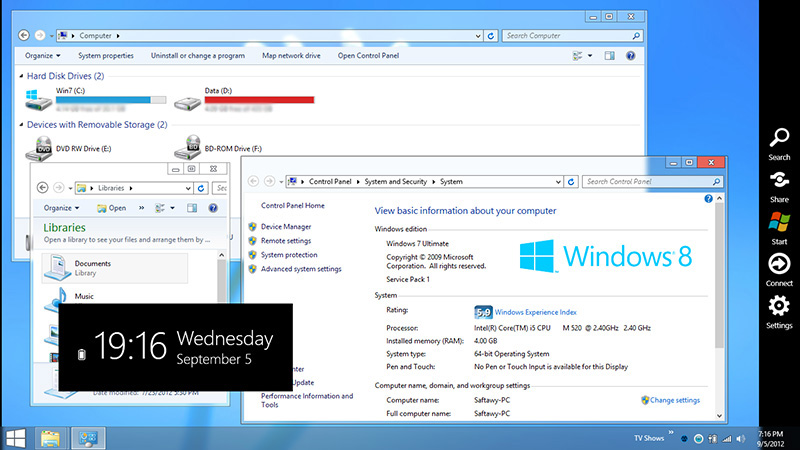Screen dimensions: 800x450
Task: Go back in Computer window
Action: pos(23,35)
